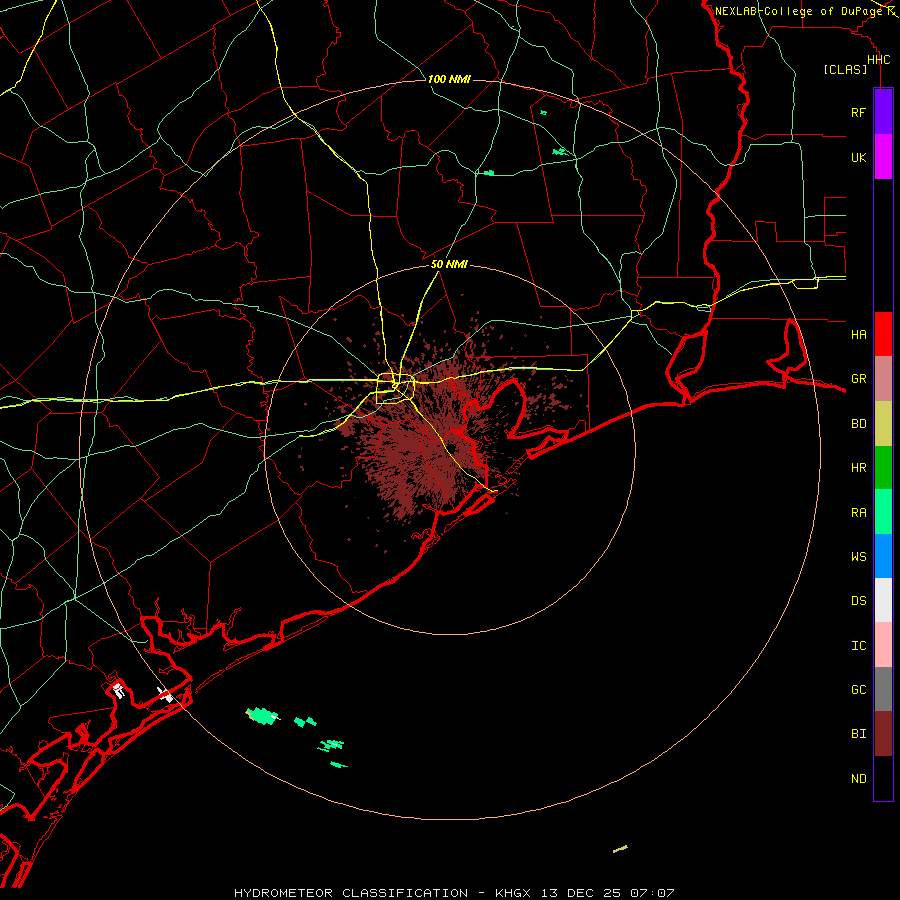The width and height of the screenshot is (900, 900).
Task: Select the light pink IC legend swatch
Action: coord(883,645)
